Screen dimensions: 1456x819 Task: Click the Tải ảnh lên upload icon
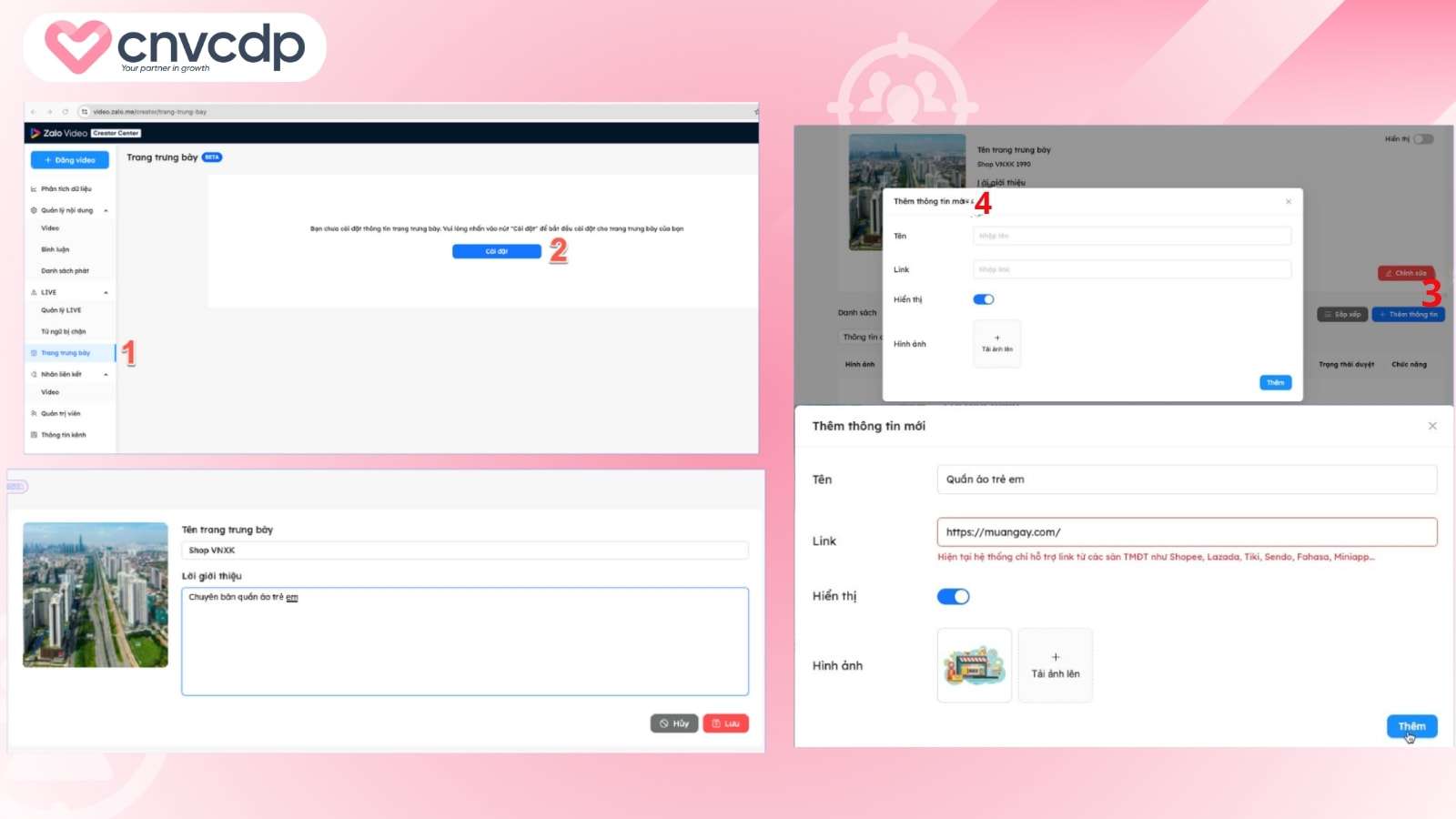(1056, 664)
